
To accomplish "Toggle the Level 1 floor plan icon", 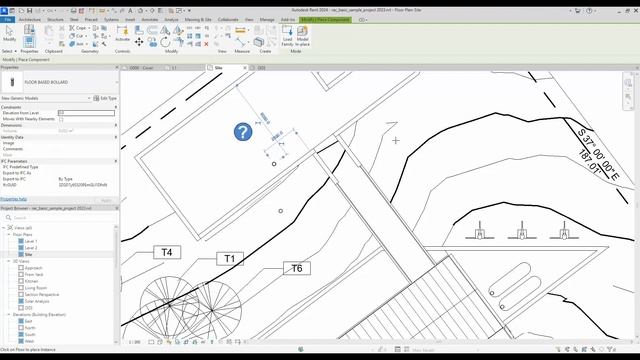I will click(x=21, y=241).
